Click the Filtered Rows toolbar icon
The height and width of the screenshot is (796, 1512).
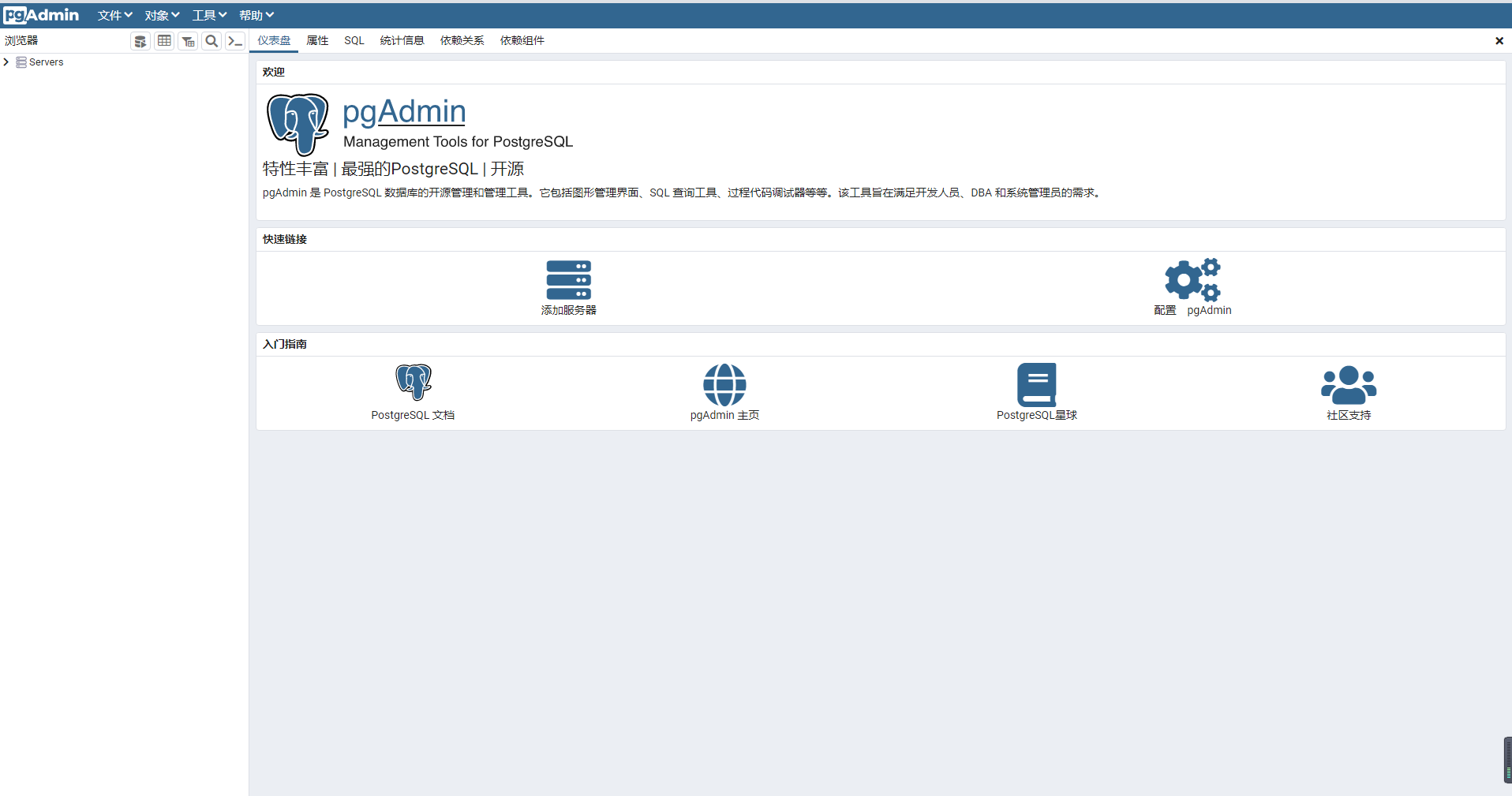point(188,41)
